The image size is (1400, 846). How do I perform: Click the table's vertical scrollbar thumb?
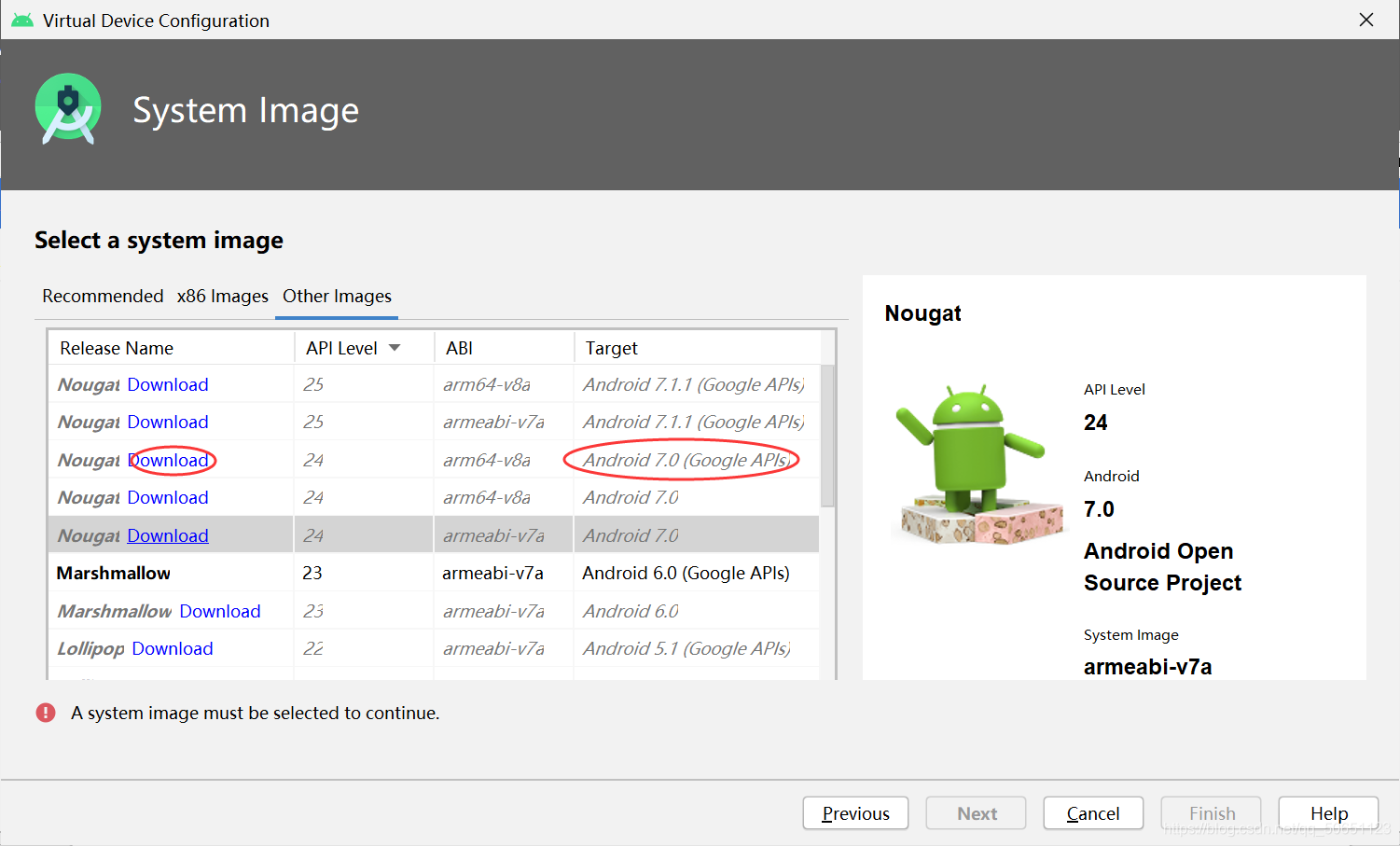coord(827,436)
